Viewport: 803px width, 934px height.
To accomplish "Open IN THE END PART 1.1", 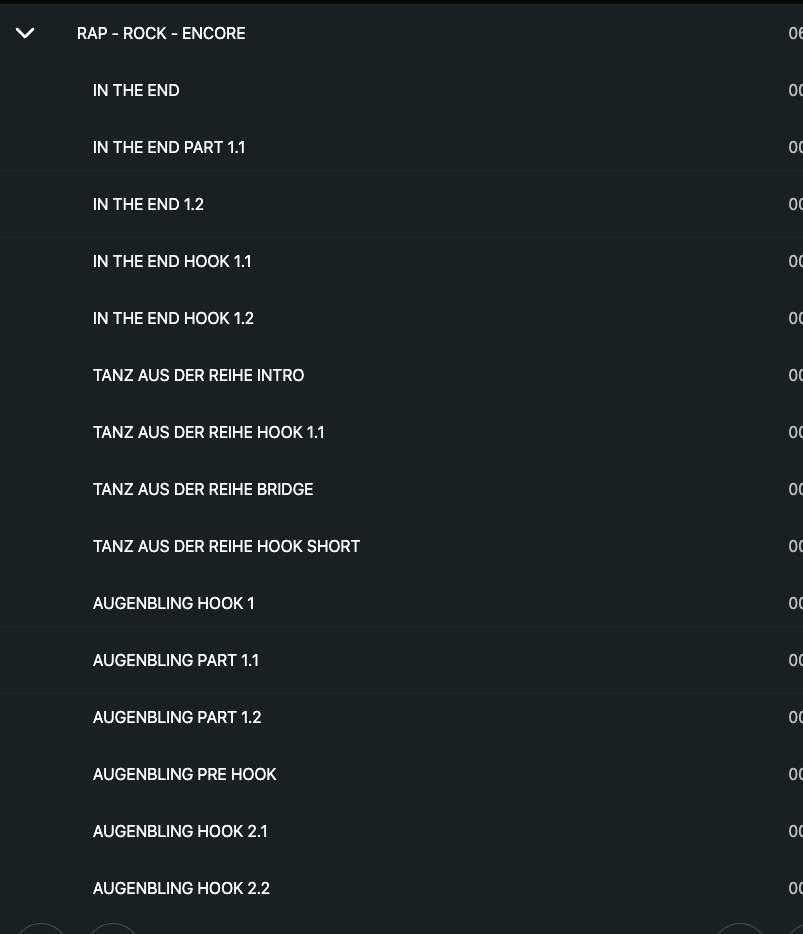I will click(169, 147).
